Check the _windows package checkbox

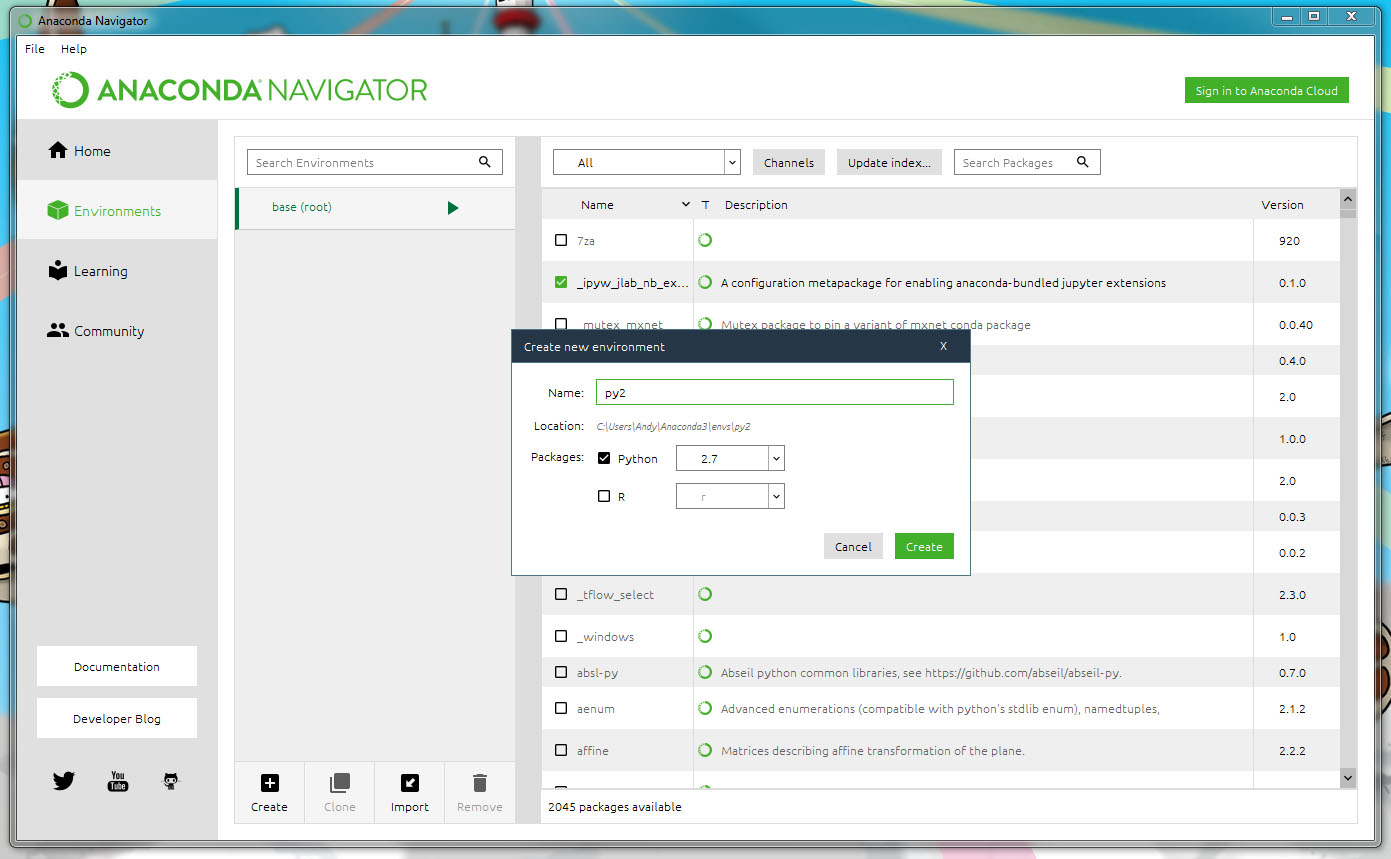561,636
